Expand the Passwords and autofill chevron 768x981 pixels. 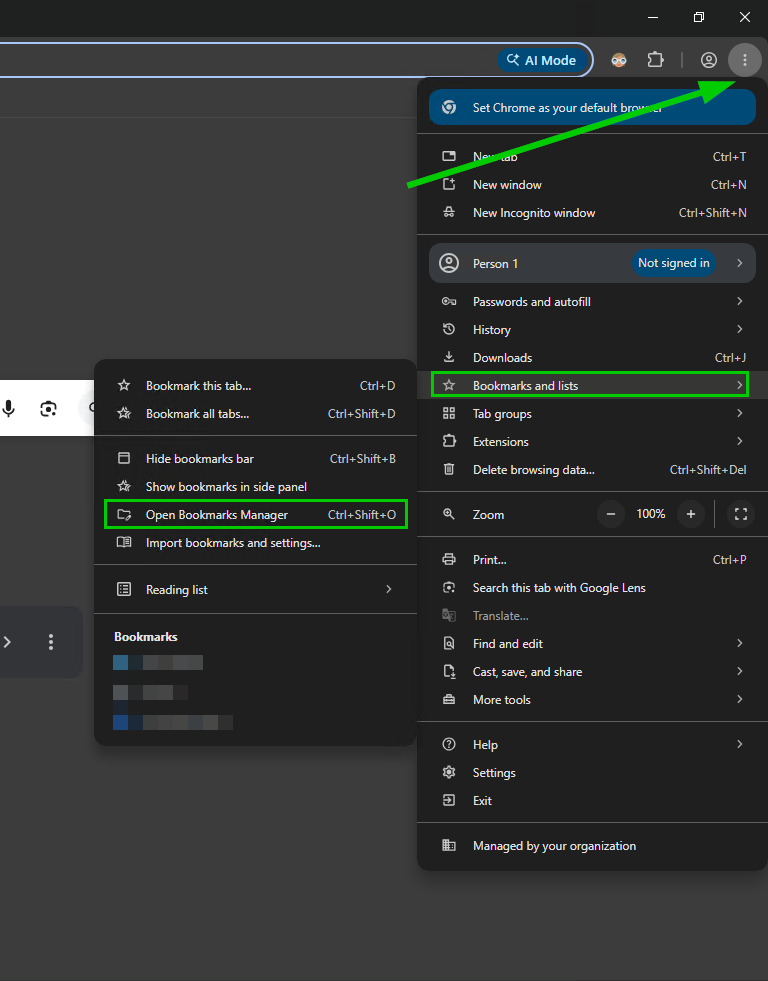tap(740, 301)
